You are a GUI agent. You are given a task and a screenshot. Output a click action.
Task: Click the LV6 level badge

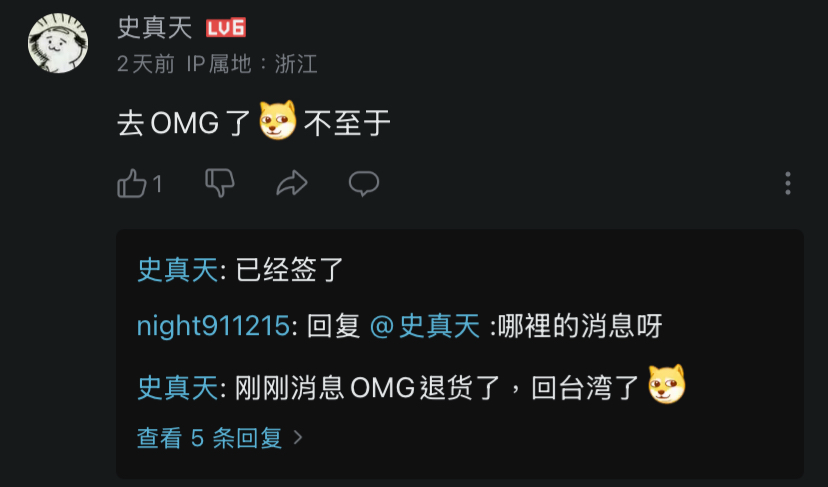pos(226,28)
